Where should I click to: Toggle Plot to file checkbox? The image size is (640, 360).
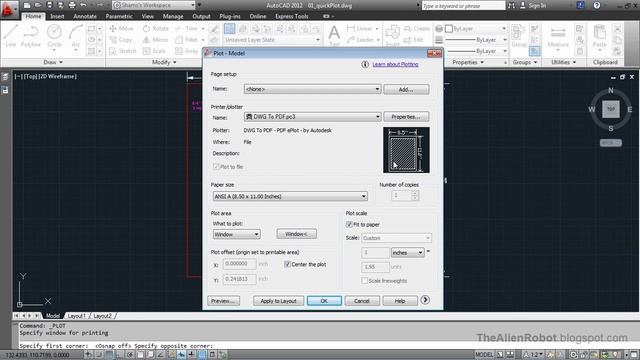(x=216, y=167)
